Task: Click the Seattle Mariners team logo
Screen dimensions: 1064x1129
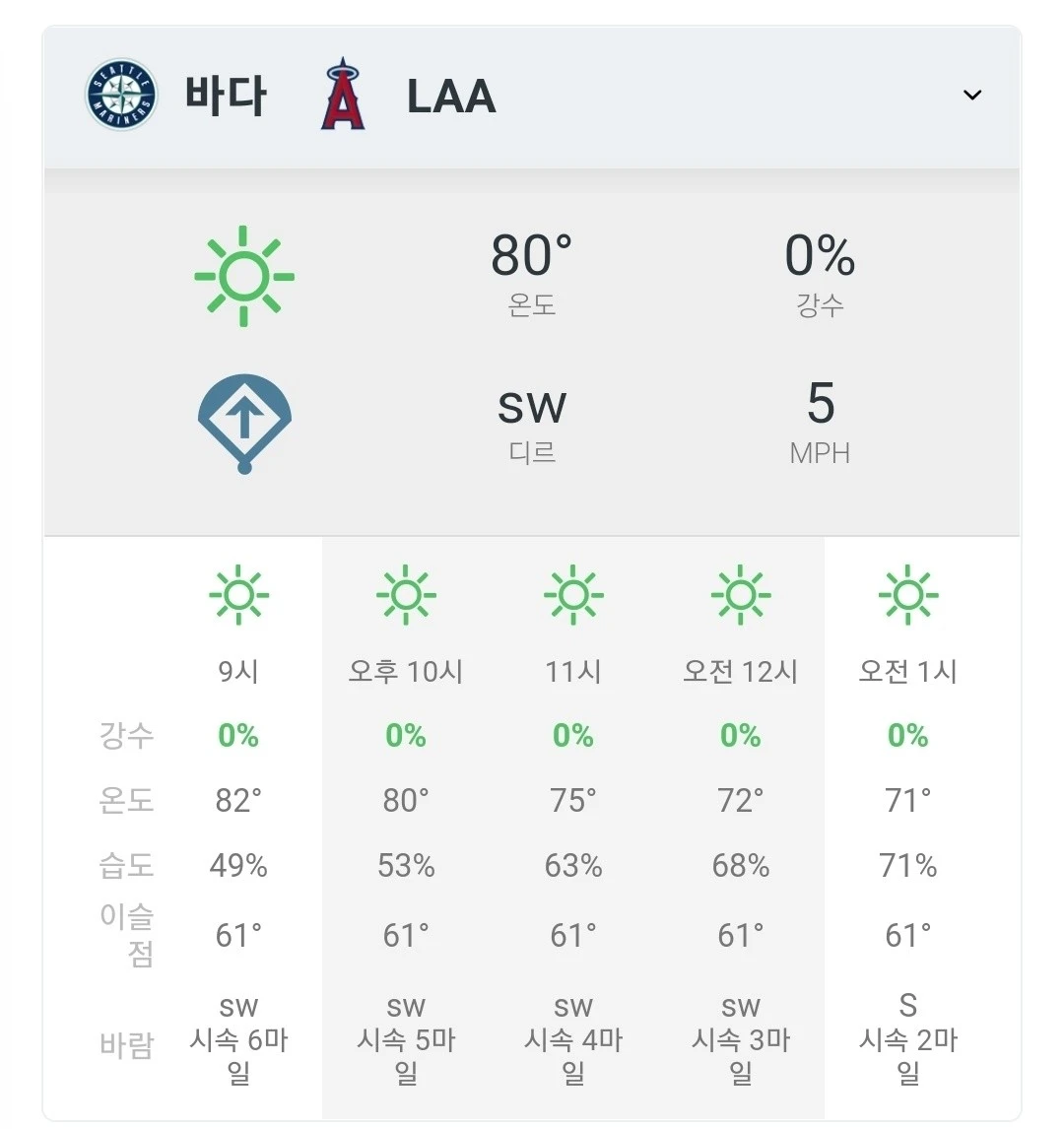Action: (121, 95)
